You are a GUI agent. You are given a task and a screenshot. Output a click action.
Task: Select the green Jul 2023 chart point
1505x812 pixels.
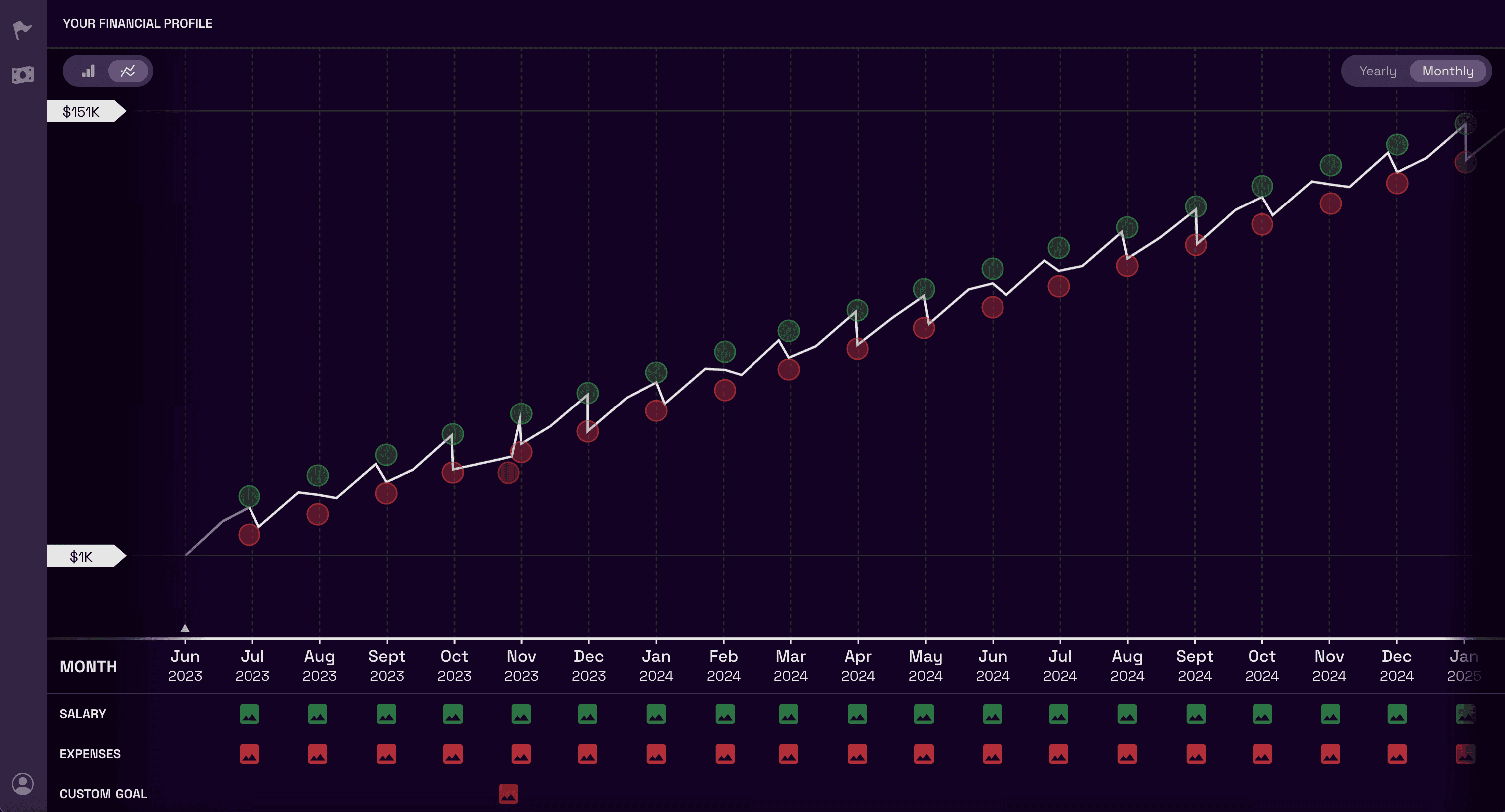[250, 497]
